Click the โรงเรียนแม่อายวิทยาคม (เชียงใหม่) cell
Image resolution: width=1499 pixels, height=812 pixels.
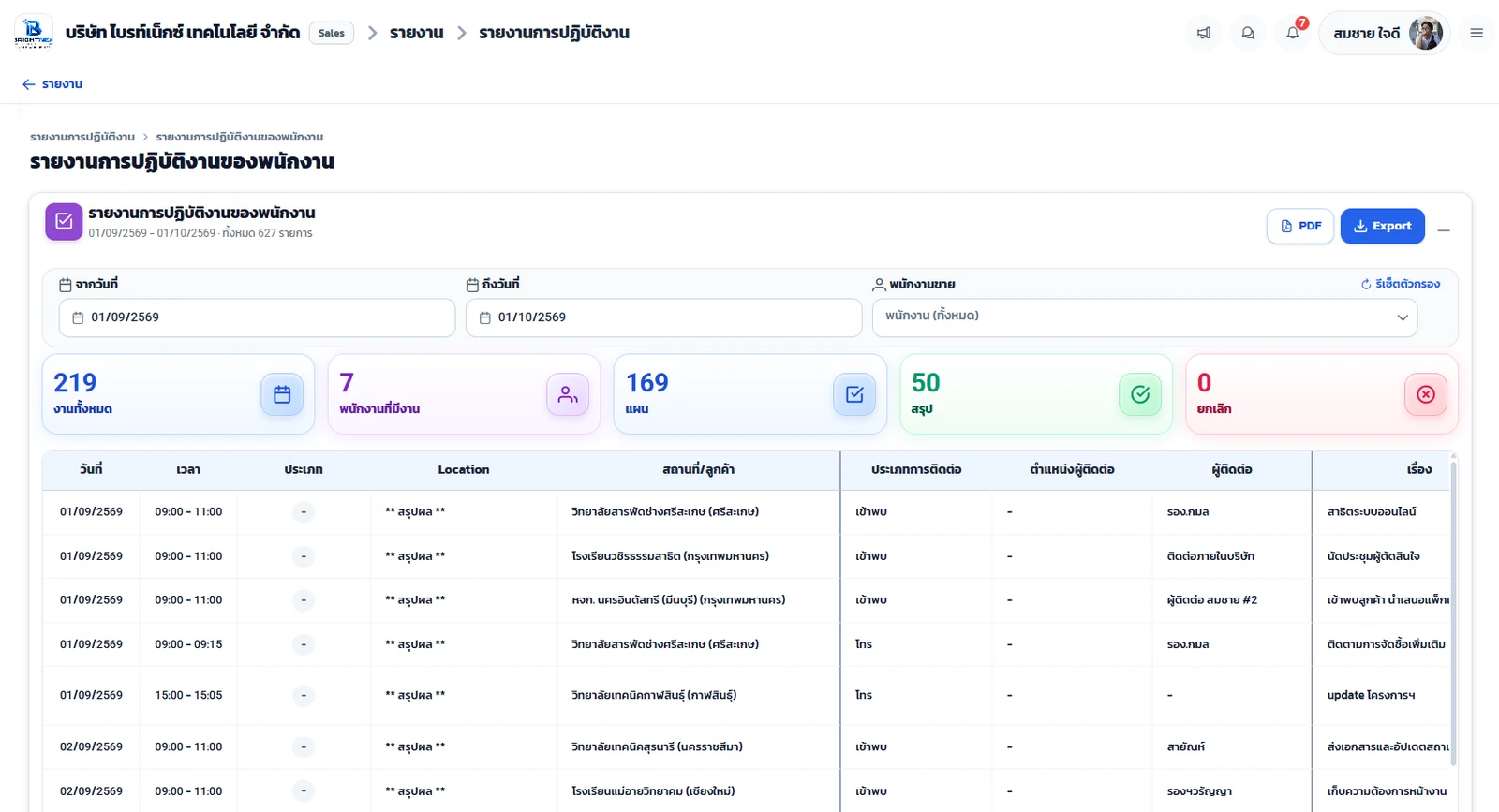pyautogui.click(x=699, y=791)
